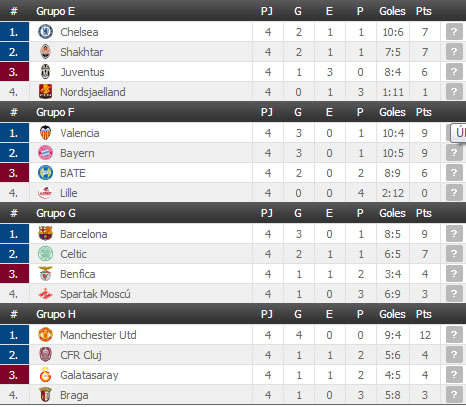Viewport: 466px width, 407px height.
Task: Click the Chelsea club crest
Action: pos(45,32)
